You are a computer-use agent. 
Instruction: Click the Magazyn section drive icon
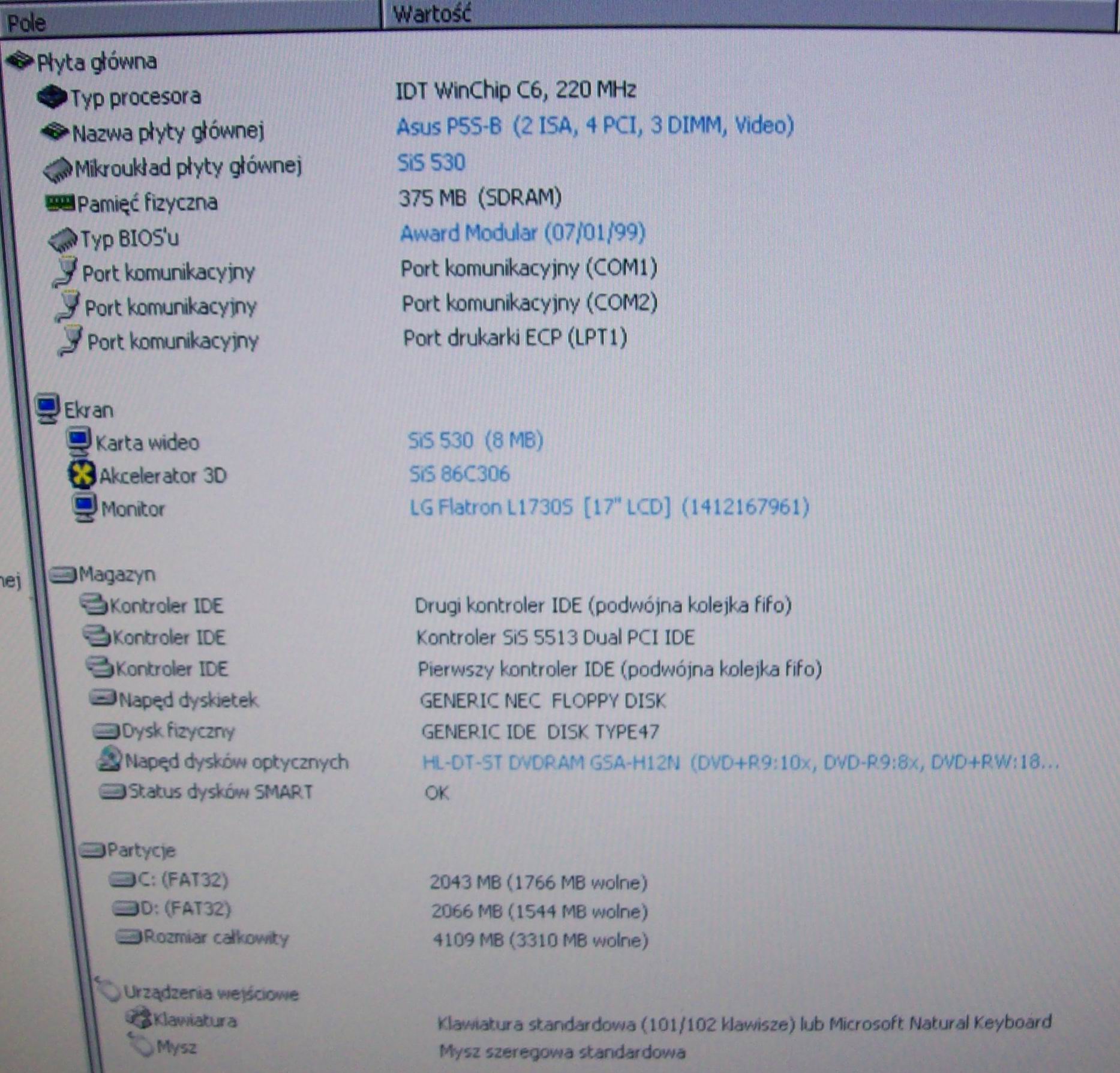click(x=63, y=575)
